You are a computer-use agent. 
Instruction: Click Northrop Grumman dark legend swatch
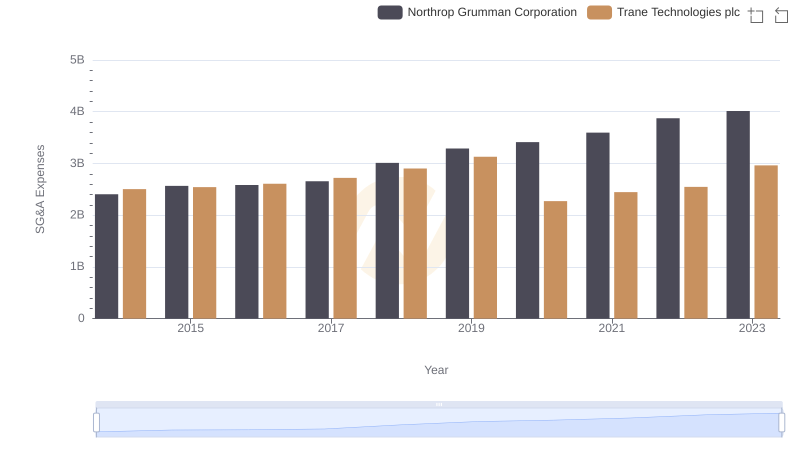click(390, 12)
